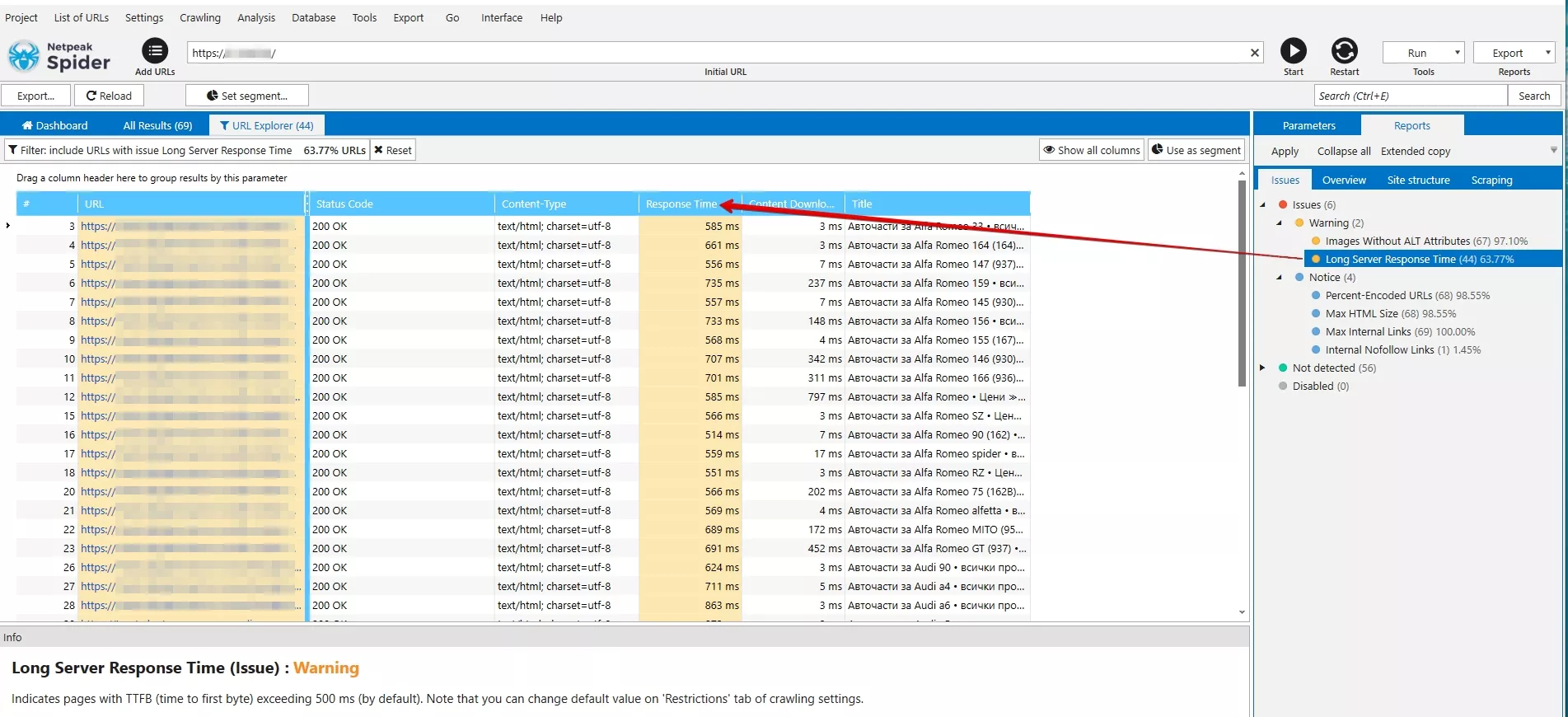Open the Database menu
The height and width of the screenshot is (717, 1568).
tap(314, 17)
